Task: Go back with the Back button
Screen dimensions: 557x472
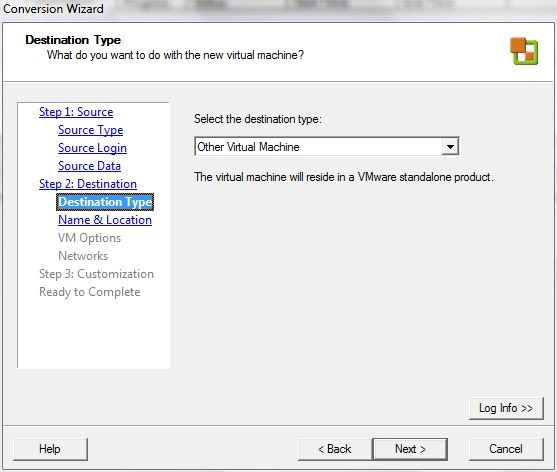Action: (335, 449)
